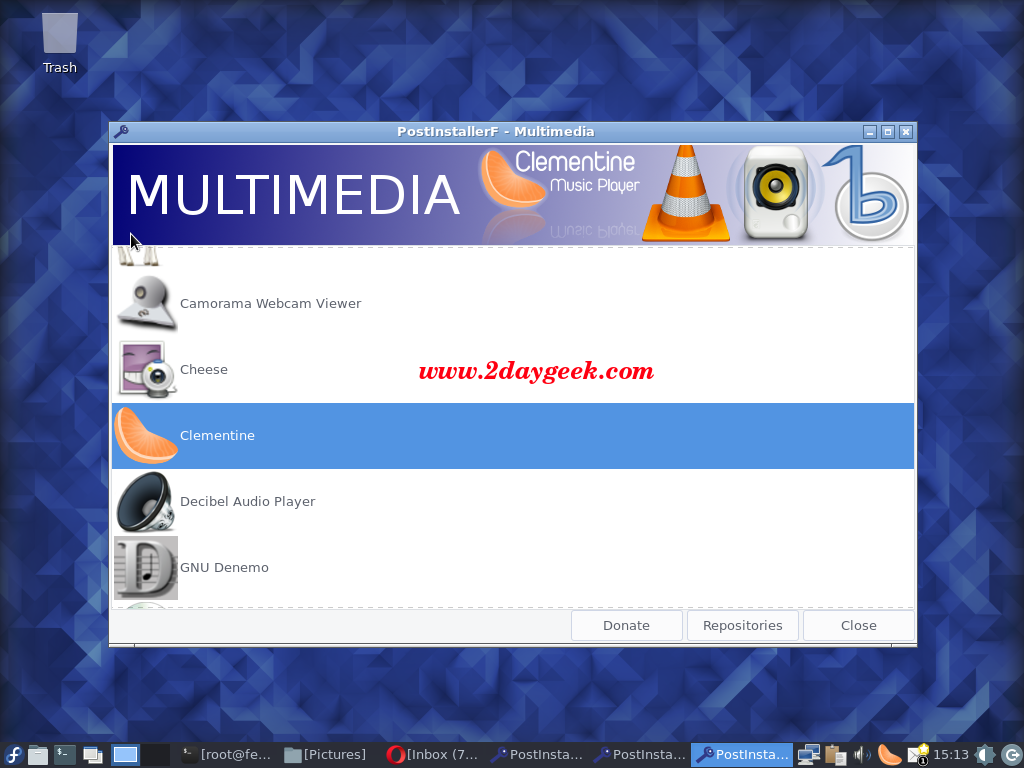The image size is (1024, 768).
Task: Click the Donate button
Action: tap(626, 626)
